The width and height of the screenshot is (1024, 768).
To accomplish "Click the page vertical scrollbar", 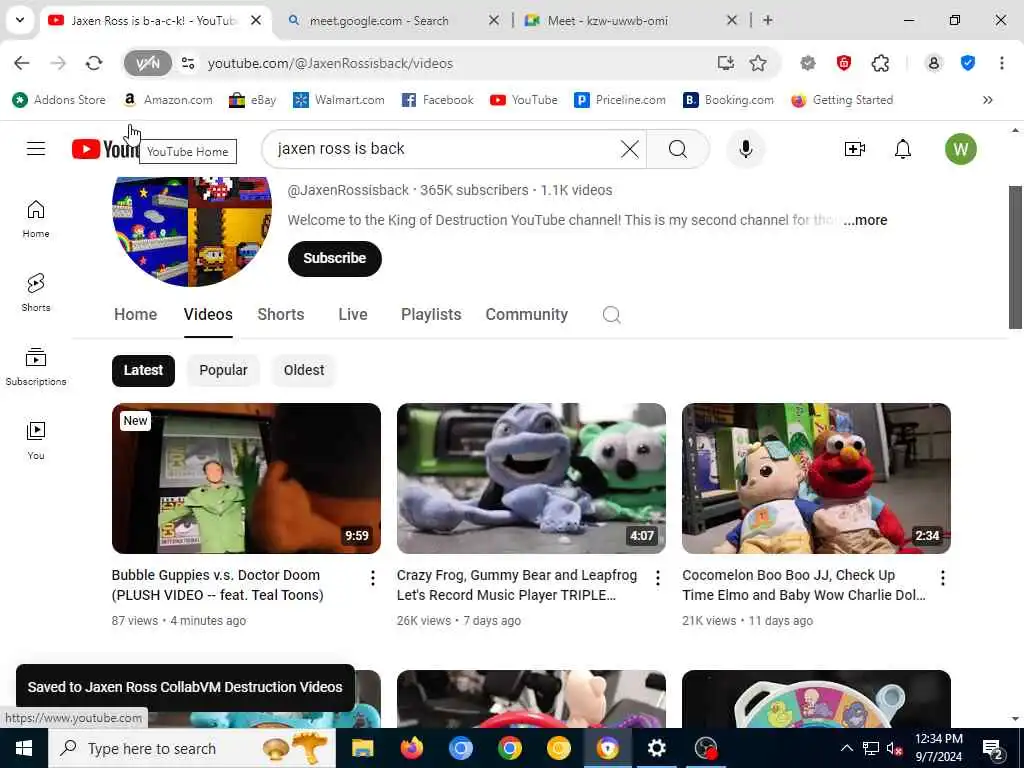I will 1015,257.
